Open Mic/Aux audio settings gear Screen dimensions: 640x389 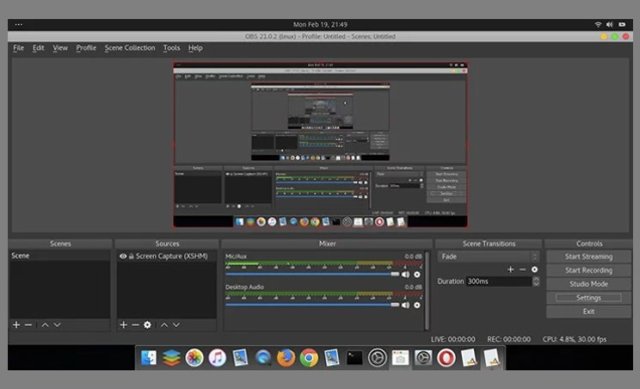point(417,275)
